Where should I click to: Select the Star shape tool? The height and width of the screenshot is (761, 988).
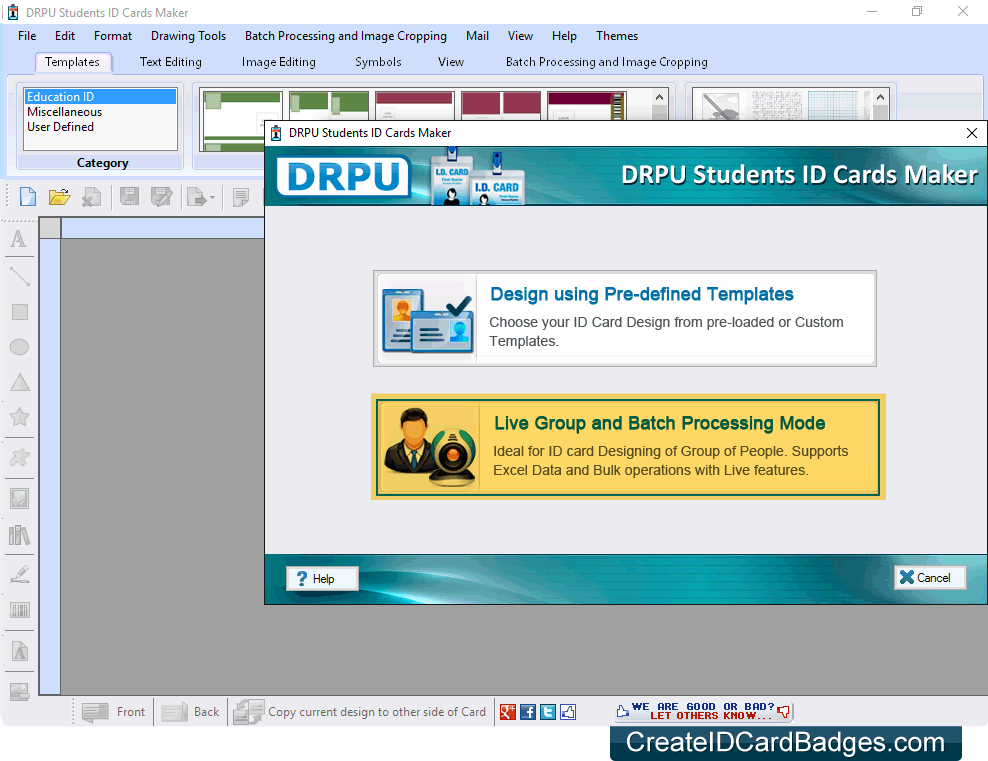(x=20, y=417)
